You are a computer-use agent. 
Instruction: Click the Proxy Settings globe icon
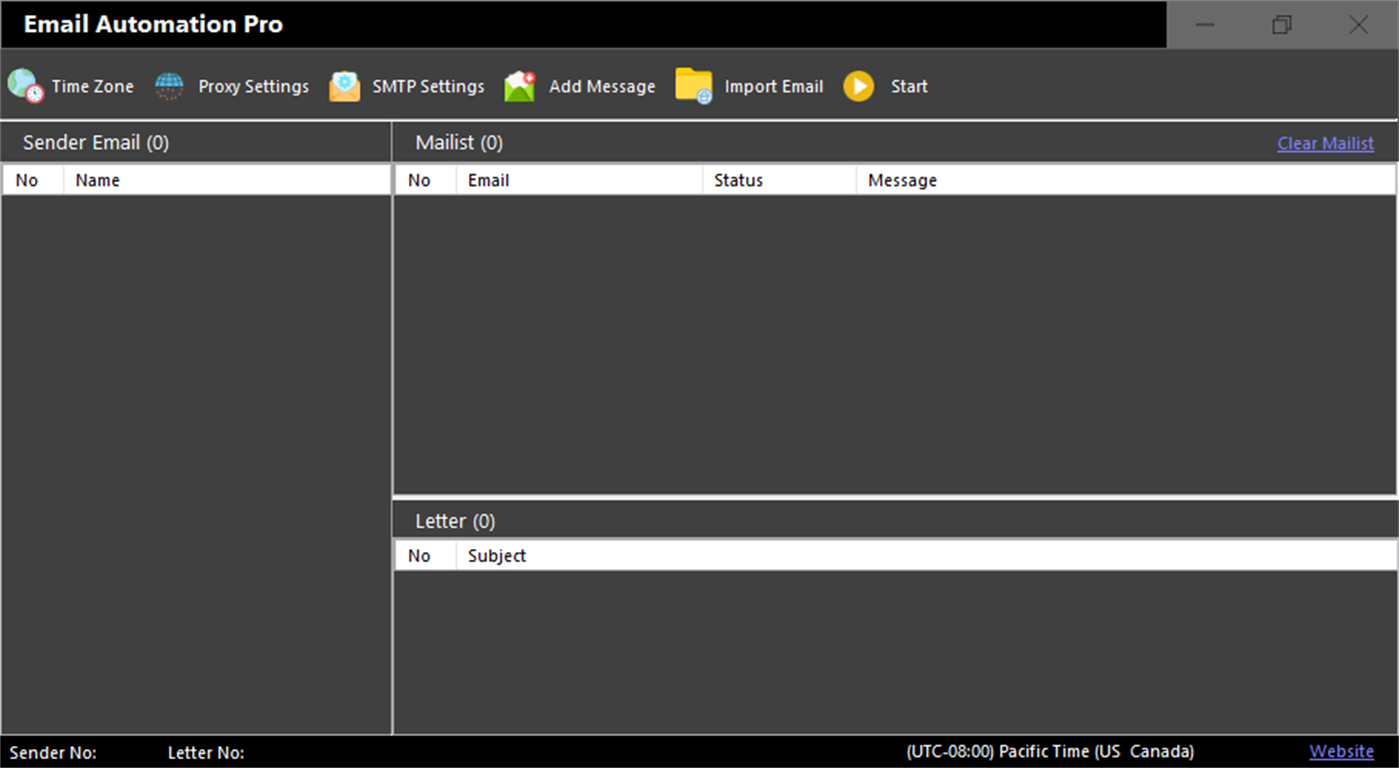click(168, 86)
